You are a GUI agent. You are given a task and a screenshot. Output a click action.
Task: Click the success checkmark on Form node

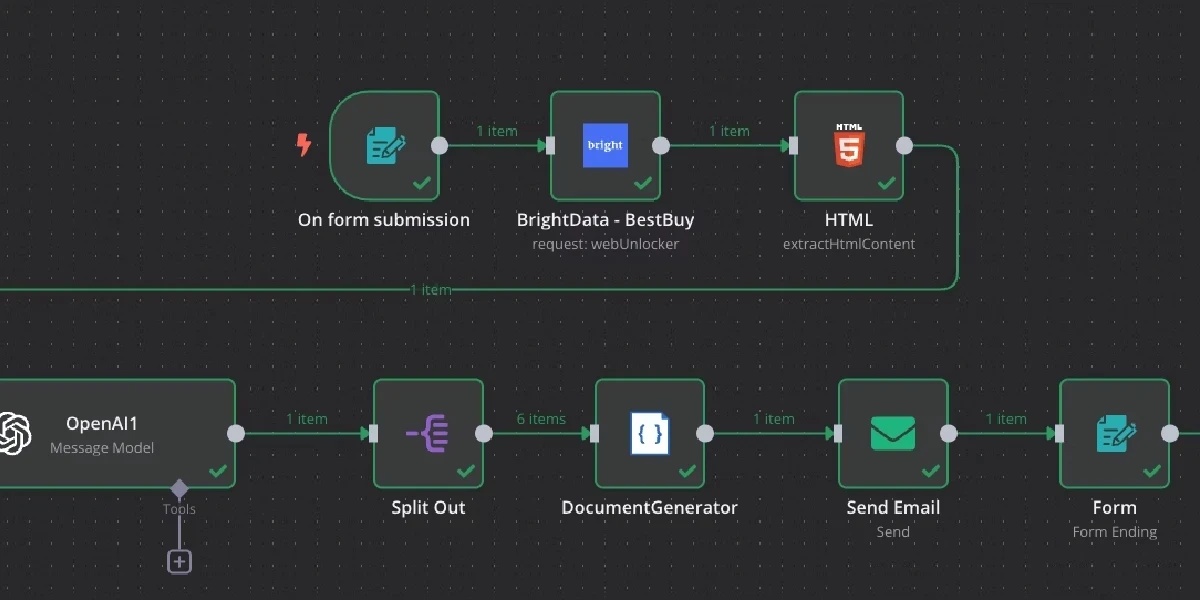point(1152,471)
